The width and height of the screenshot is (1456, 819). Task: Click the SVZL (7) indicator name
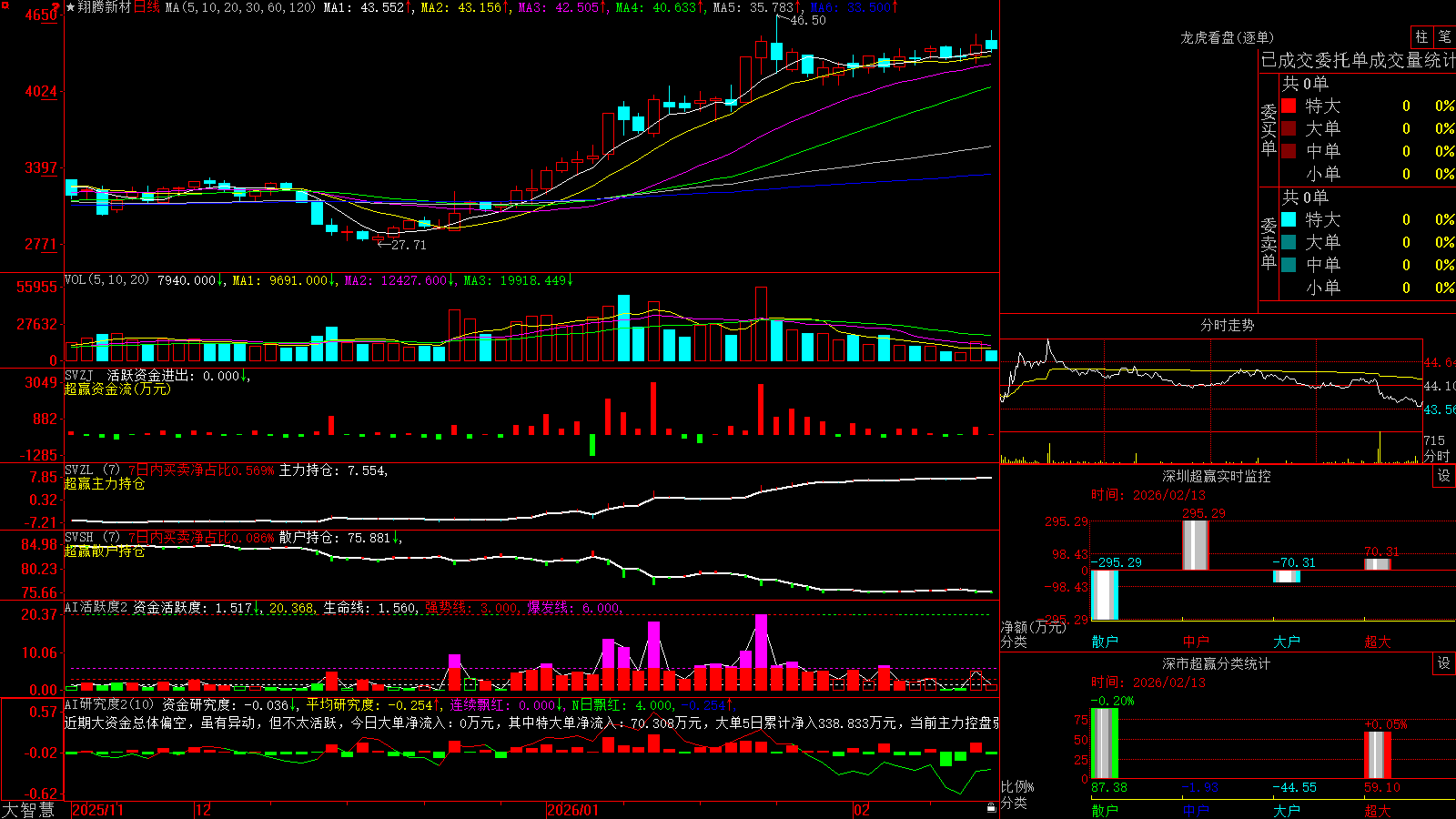coord(92,470)
